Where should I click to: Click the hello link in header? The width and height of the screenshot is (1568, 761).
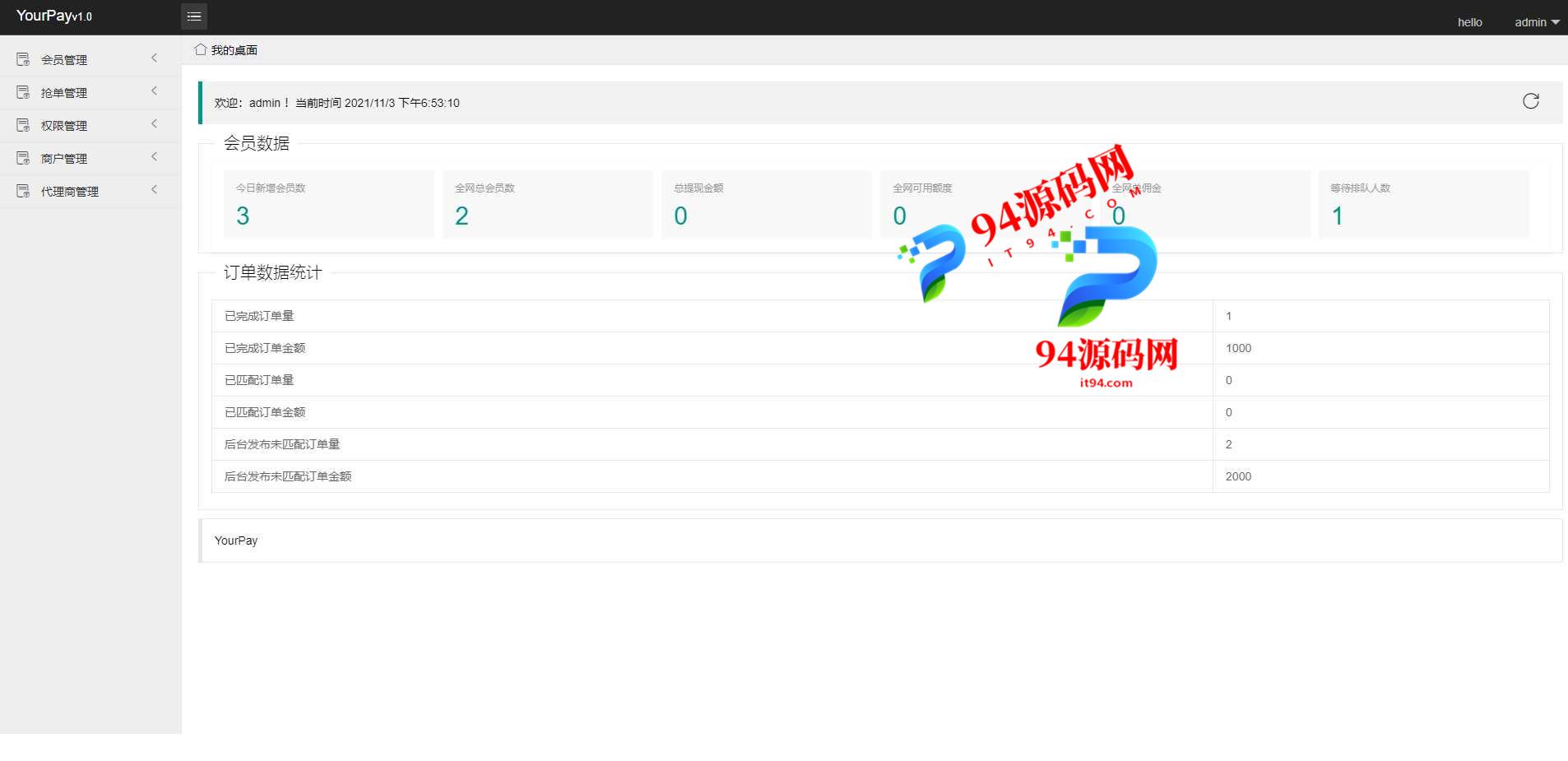1469,22
